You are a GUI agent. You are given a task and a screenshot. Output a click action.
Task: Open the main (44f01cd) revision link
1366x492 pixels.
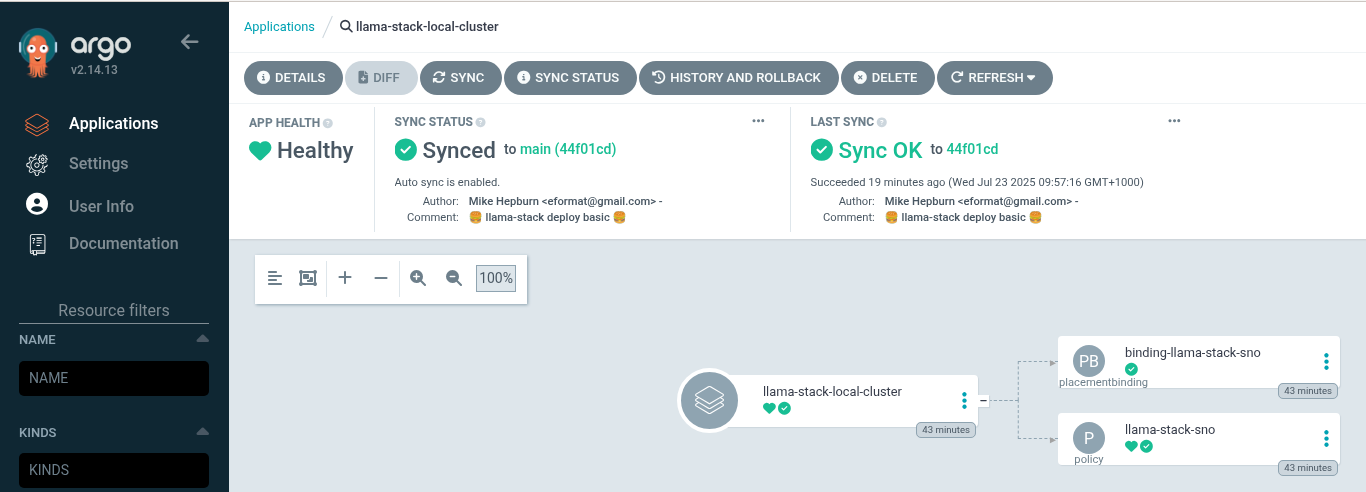click(568, 150)
